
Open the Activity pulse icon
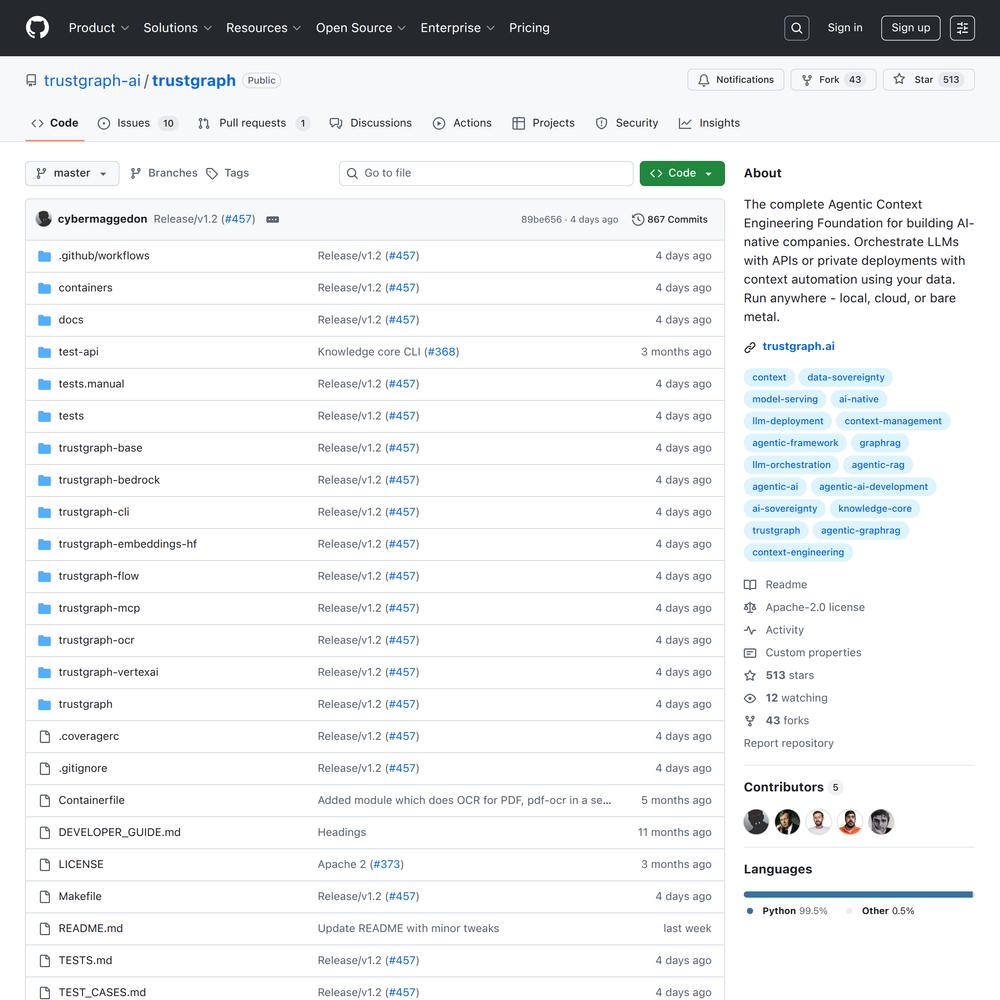[750, 630]
